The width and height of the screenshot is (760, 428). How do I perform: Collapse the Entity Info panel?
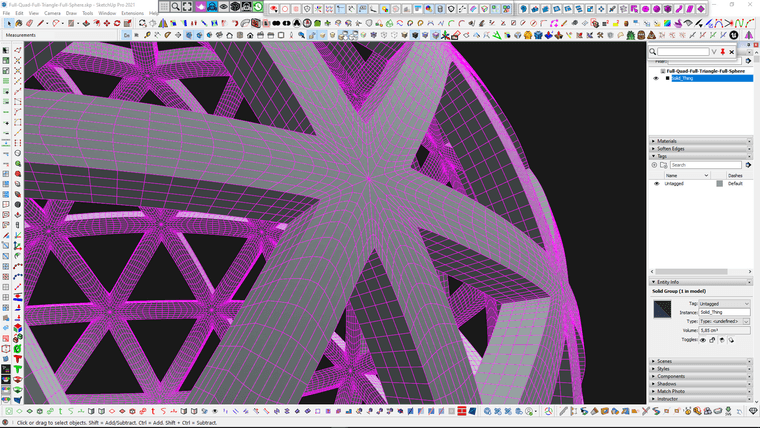(x=700, y=282)
